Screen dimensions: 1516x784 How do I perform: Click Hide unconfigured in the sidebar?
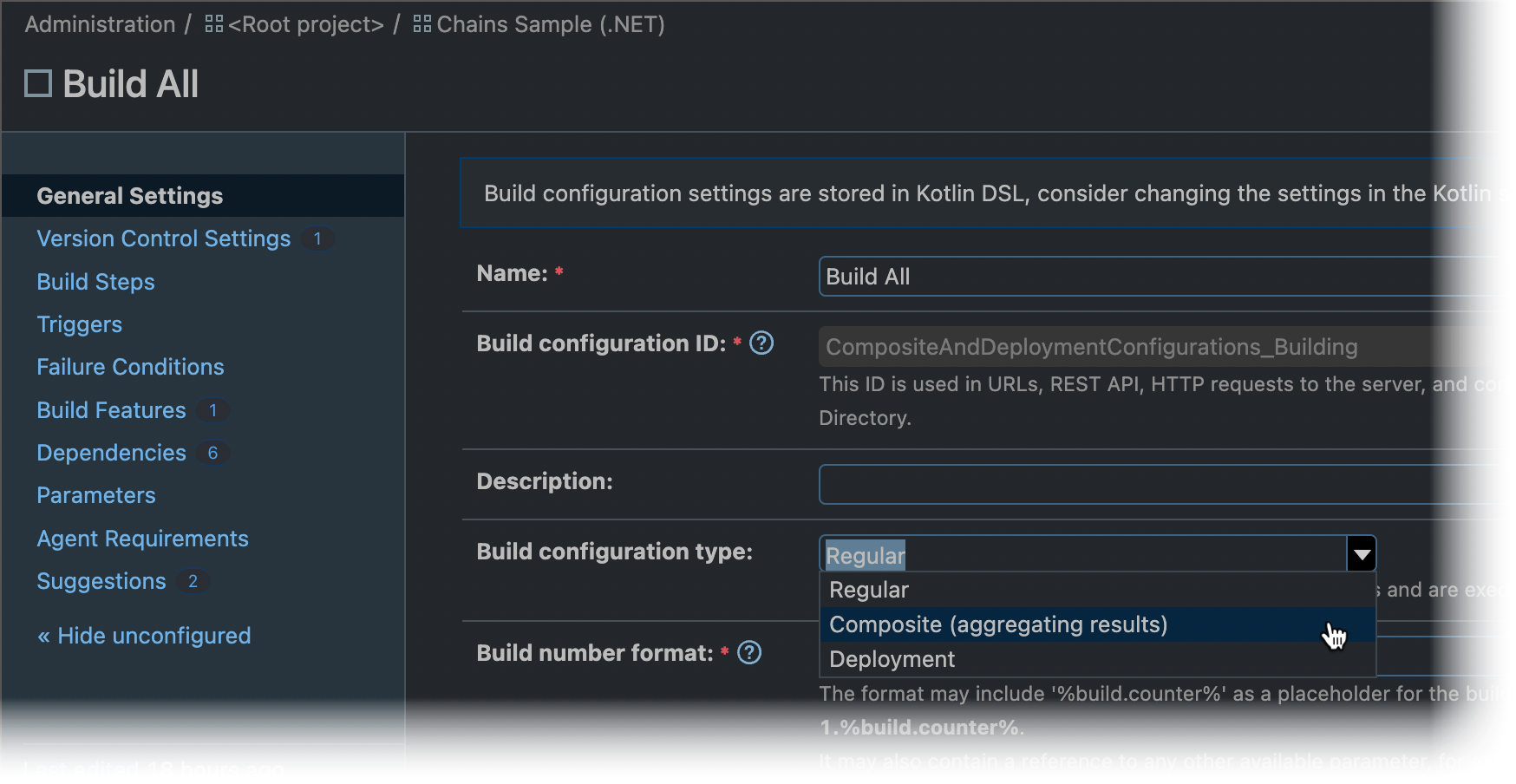143,636
